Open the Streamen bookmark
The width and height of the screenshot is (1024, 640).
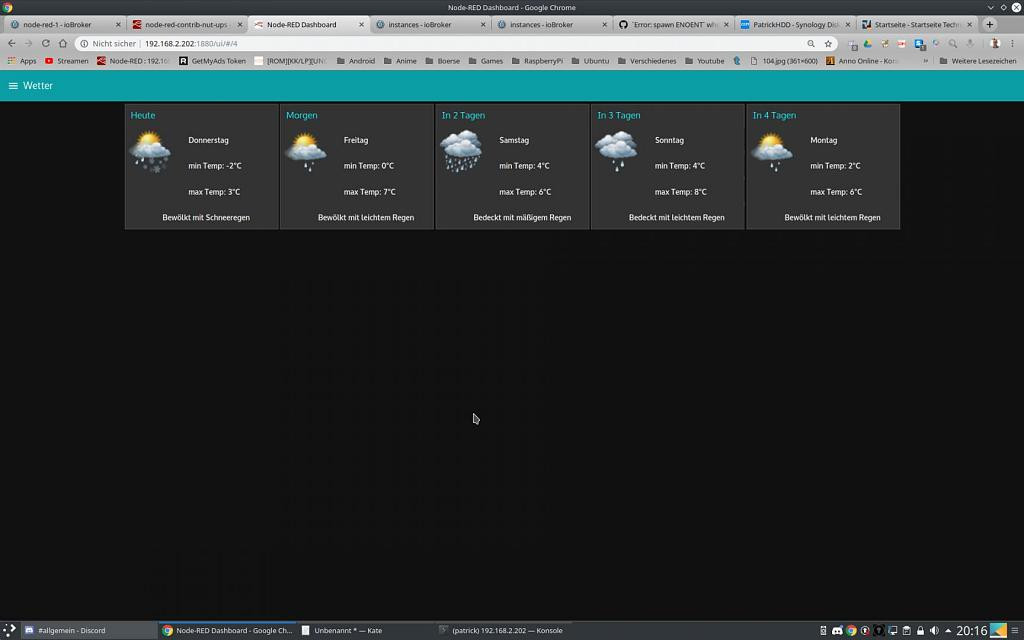(66, 61)
